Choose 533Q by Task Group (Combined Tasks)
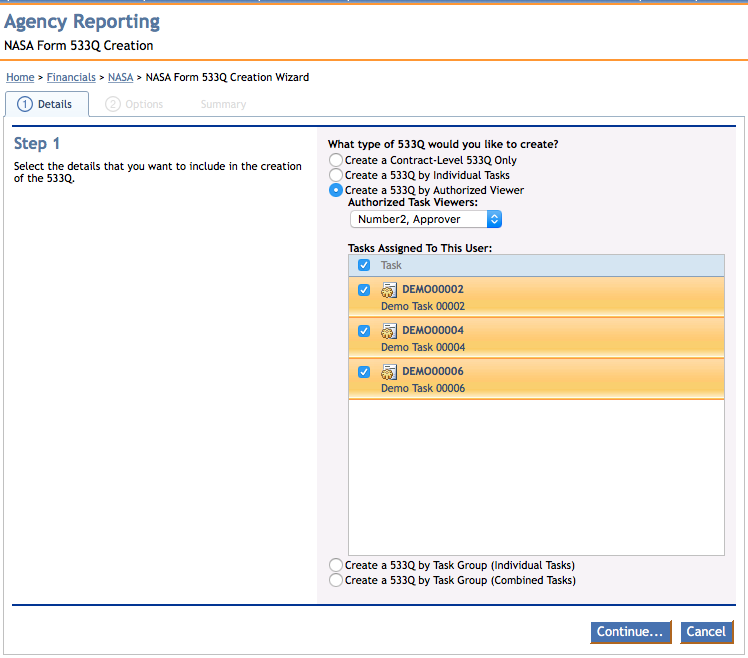Screen dimensions: 748x658 pos(336,580)
